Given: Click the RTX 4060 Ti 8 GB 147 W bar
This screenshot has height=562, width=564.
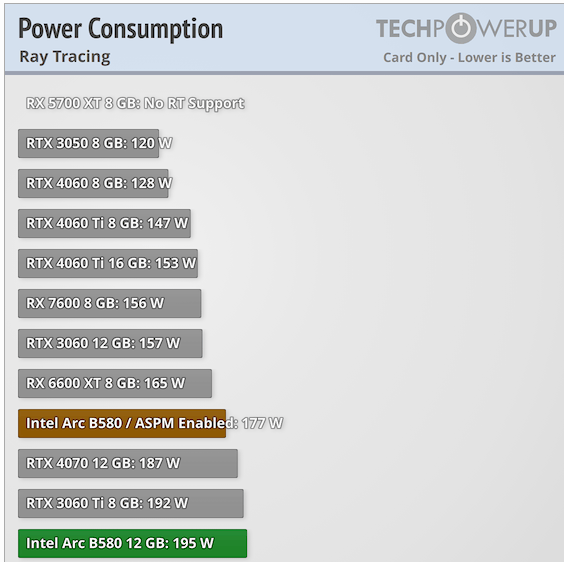Looking at the screenshot, I should pos(104,223).
